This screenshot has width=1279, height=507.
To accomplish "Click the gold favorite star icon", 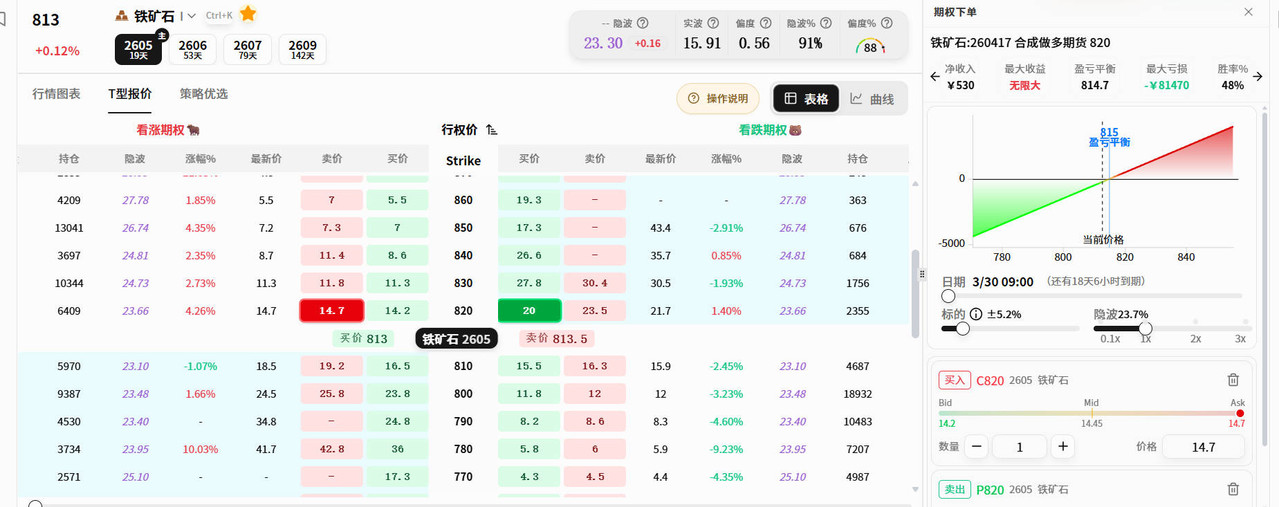I will click(x=248, y=14).
